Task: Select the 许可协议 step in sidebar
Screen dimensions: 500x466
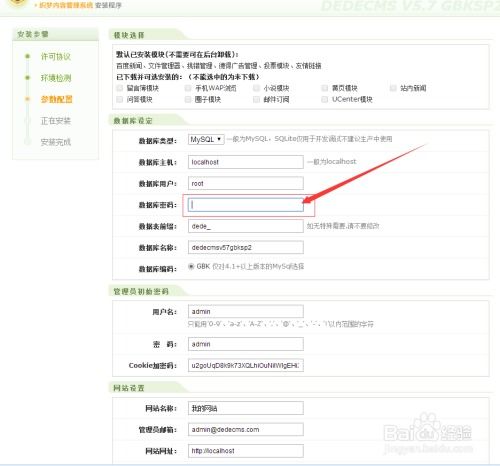Action: point(56,57)
